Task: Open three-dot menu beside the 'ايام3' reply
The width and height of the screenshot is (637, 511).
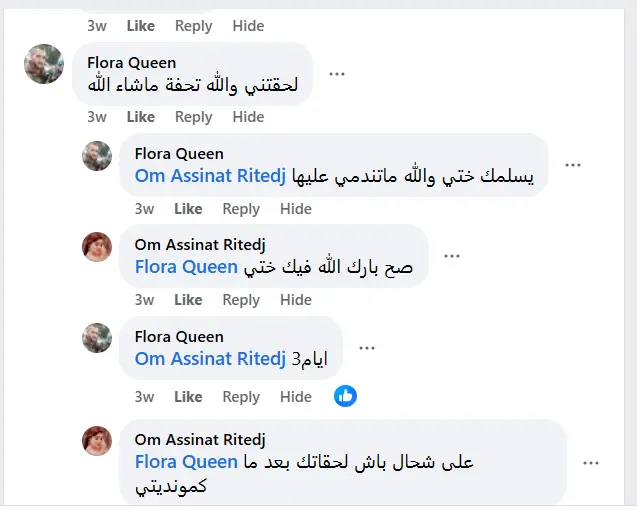Action: [x=367, y=348]
